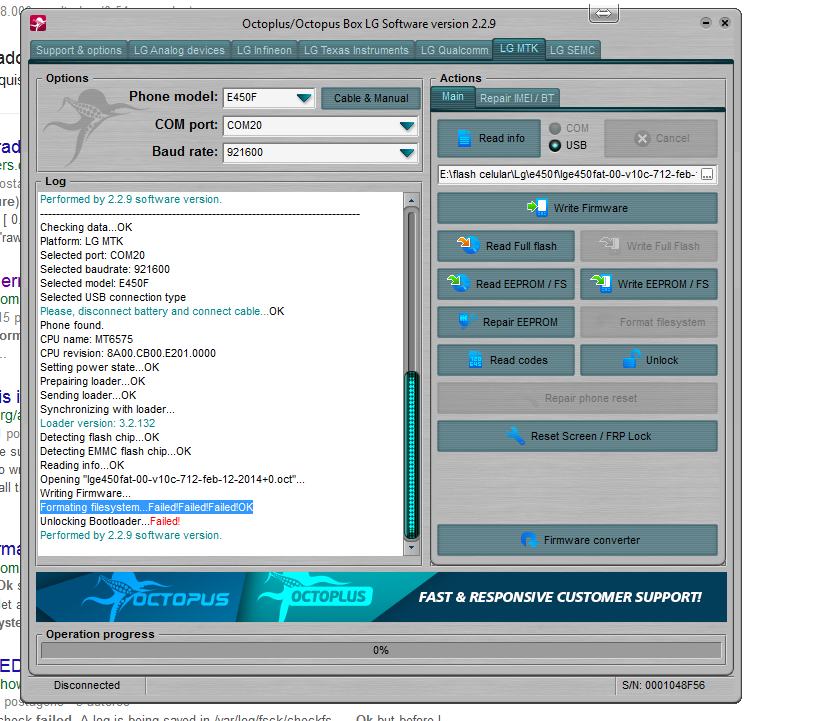The image size is (839, 721).
Task: Click the "Sending loader...OK" log line
Action: coord(88,395)
